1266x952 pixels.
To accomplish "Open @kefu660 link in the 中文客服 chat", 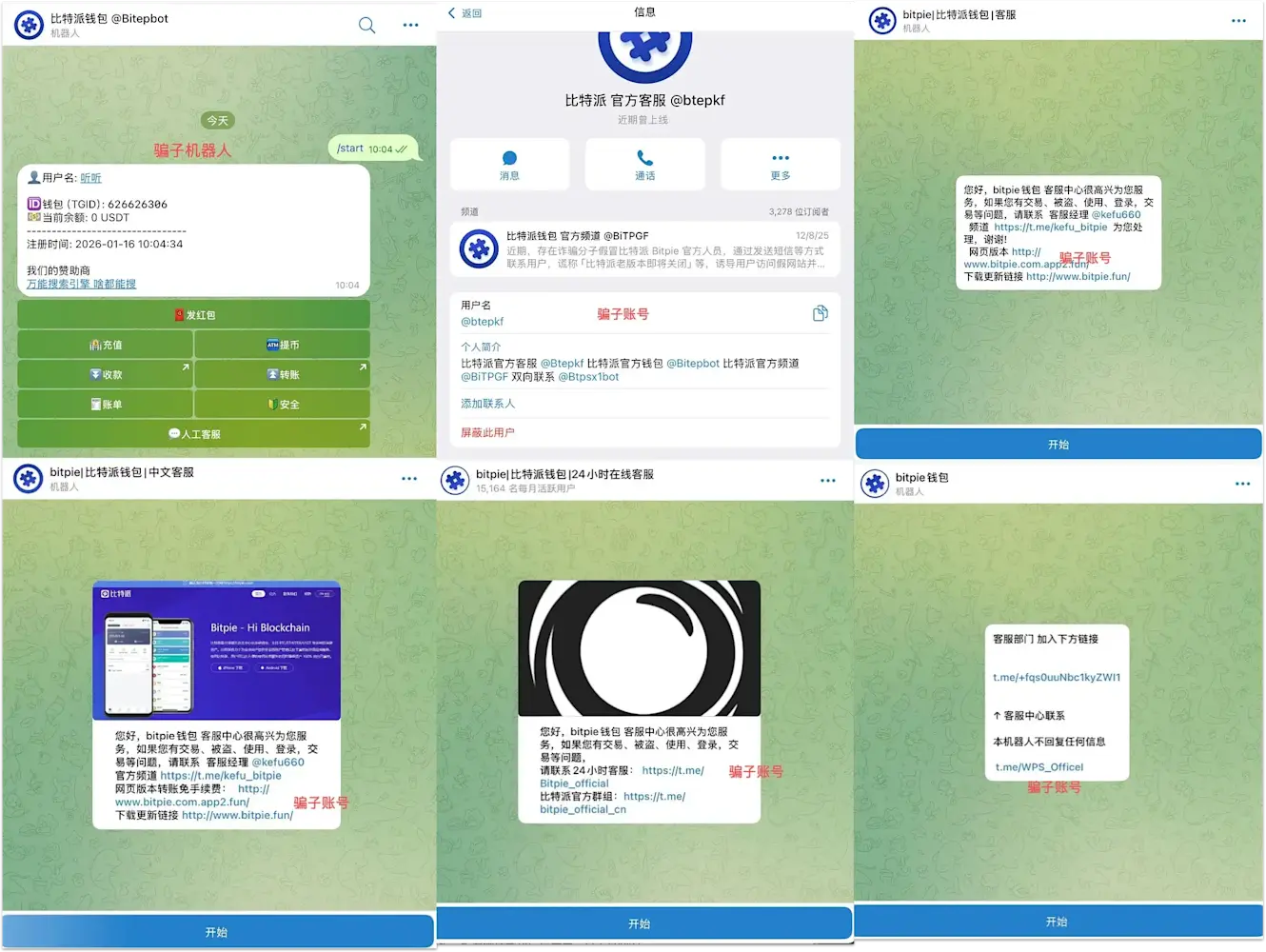I will [278, 763].
